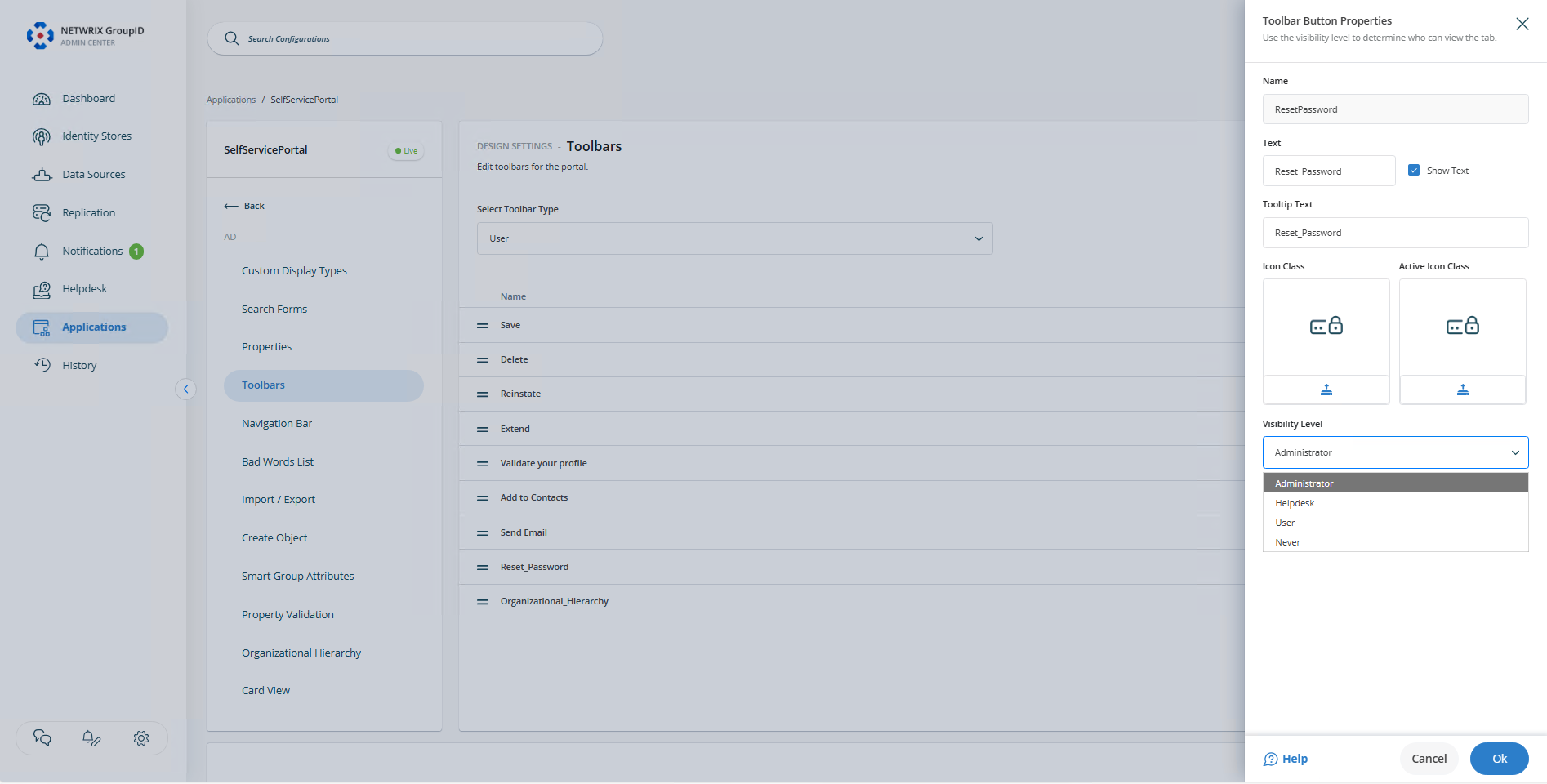Select the Helpdesk sidebar icon
This screenshot has width=1547, height=784.
tap(42, 288)
